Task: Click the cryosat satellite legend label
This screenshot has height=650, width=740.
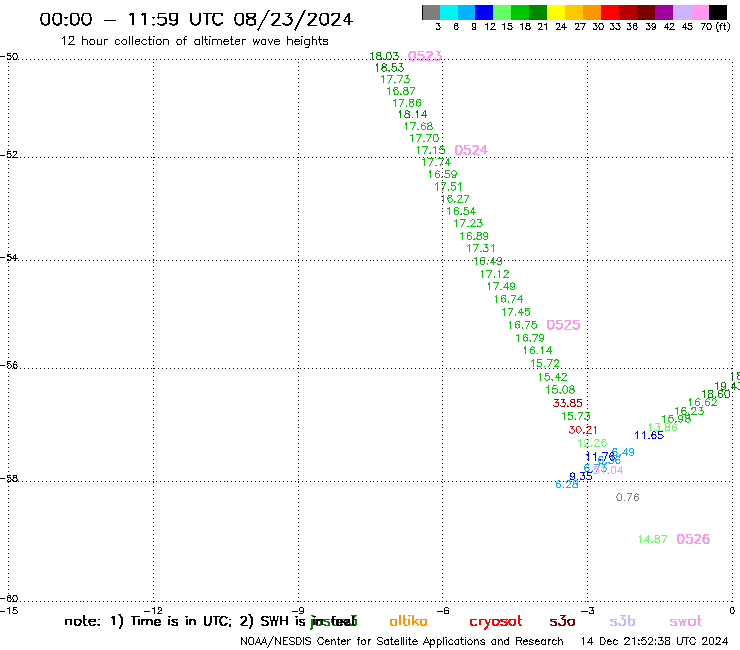Action: (x=496, y=622)
